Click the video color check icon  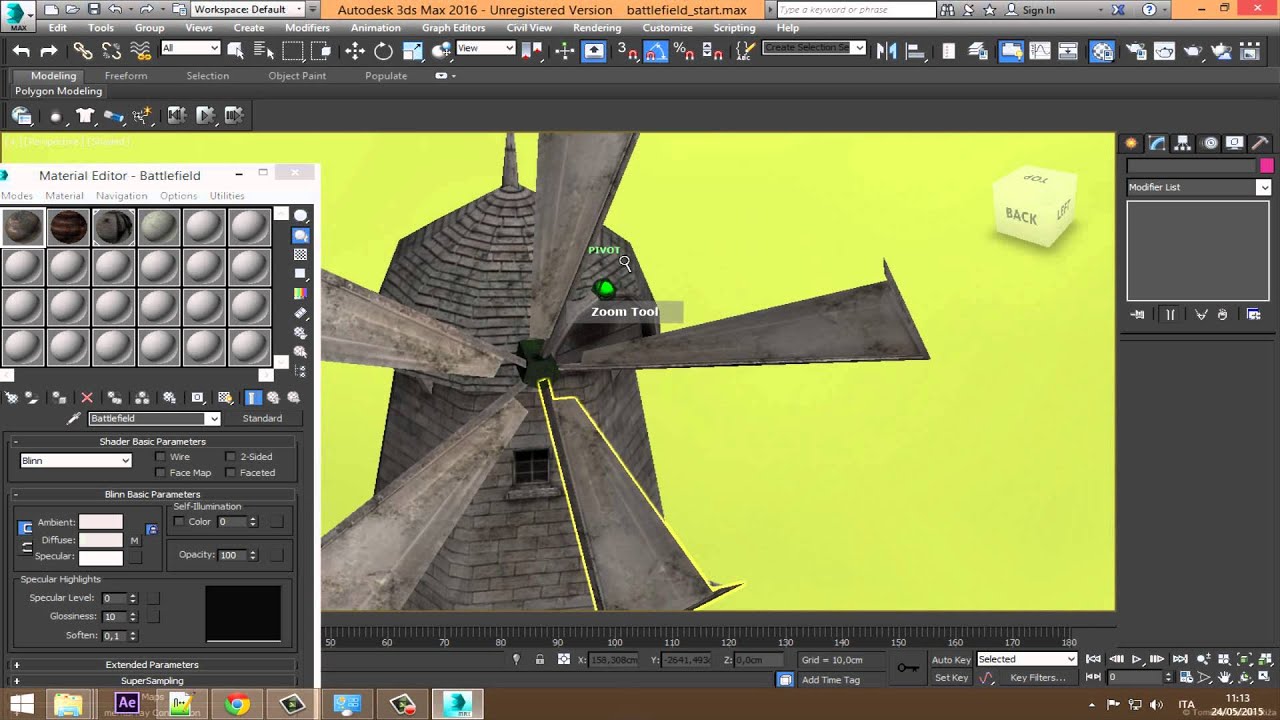pyautogui.click(x=300, y=294)
